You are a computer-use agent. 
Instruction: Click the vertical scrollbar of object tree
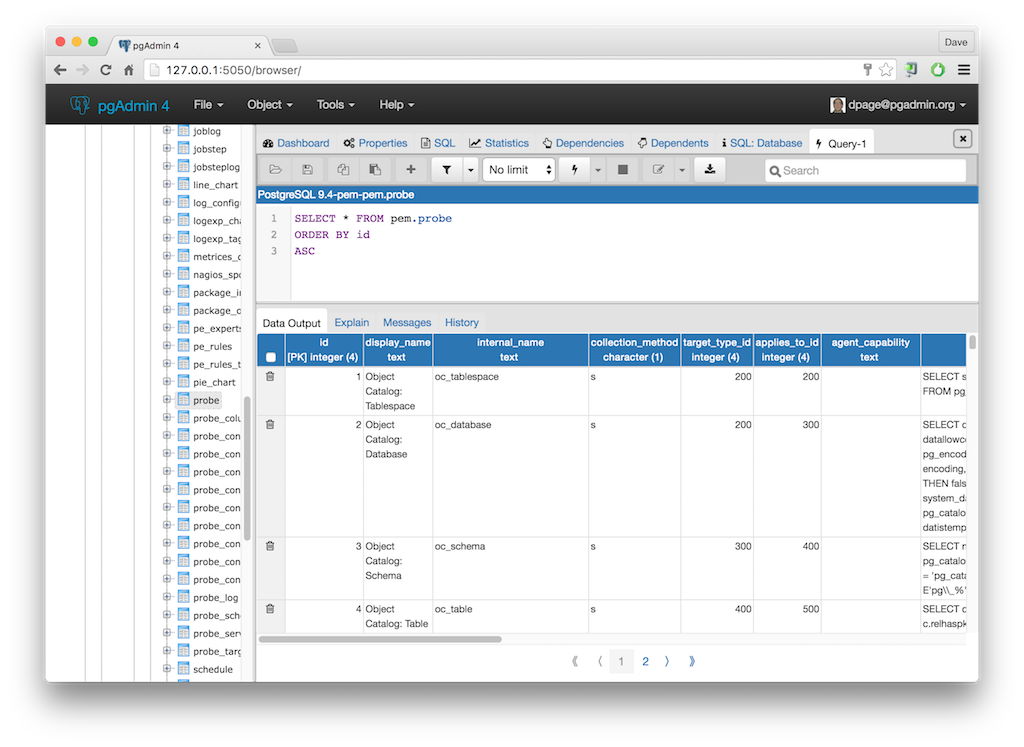pos(247,468)
